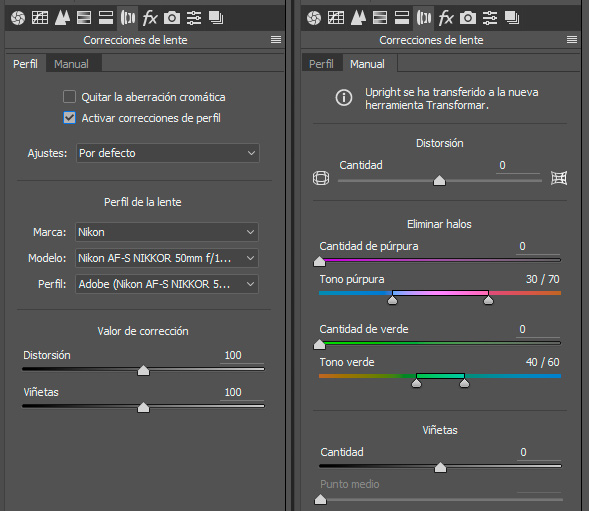
Task: Click the barrel distortion icon
Action: tap(321, 178)
